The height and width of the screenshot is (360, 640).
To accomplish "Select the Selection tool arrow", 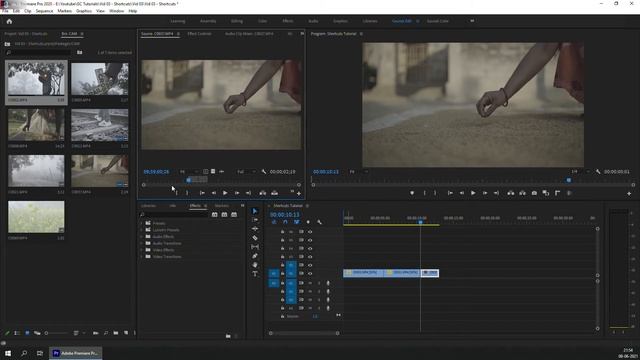I will 255,211.
